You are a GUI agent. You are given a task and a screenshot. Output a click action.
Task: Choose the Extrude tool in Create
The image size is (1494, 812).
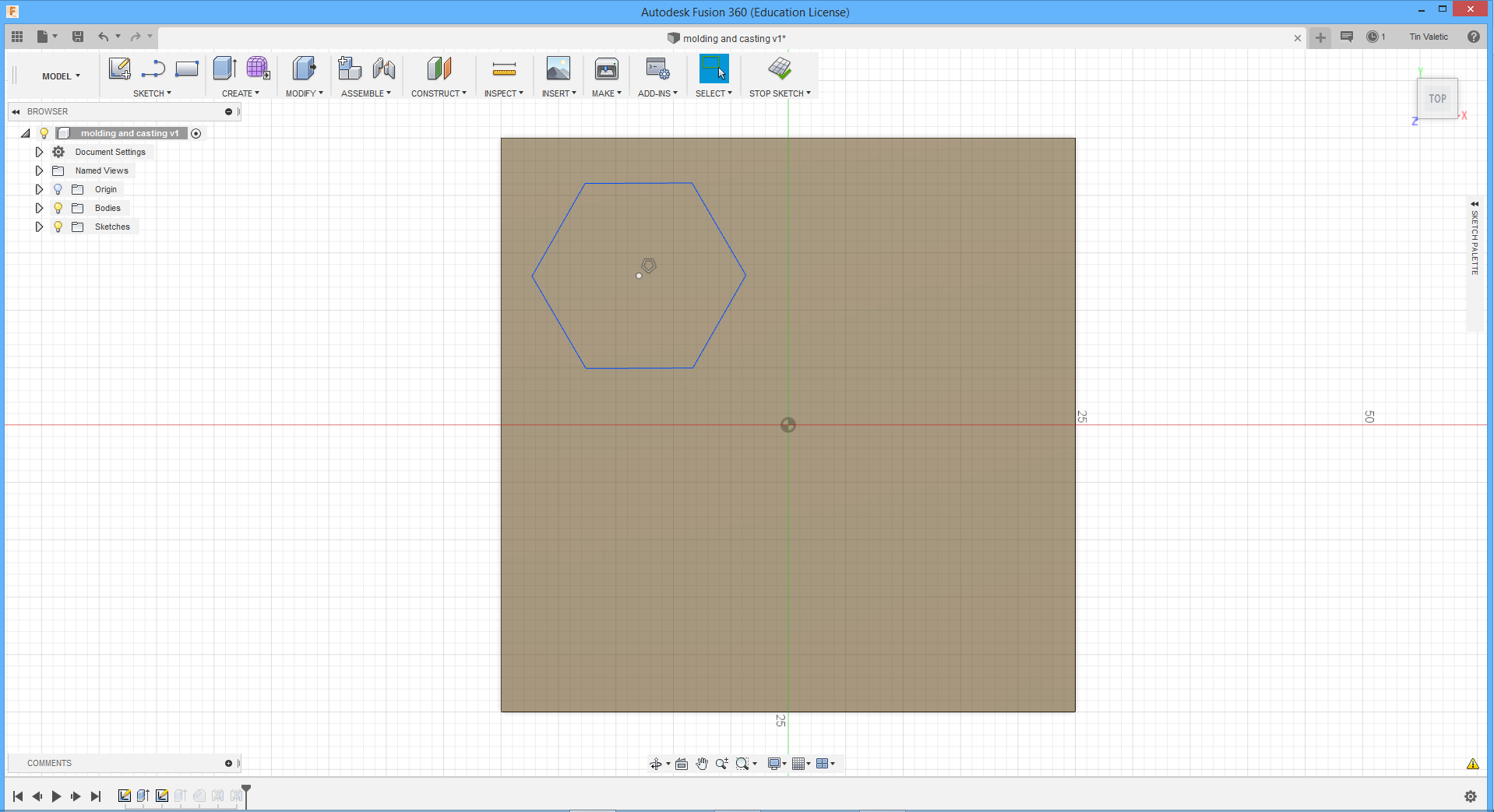tap(224, 69)
